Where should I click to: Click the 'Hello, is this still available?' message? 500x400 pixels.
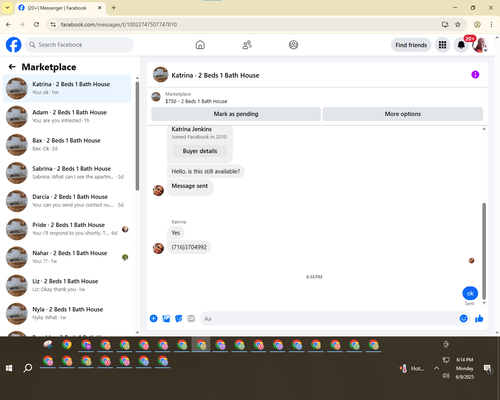206,171
